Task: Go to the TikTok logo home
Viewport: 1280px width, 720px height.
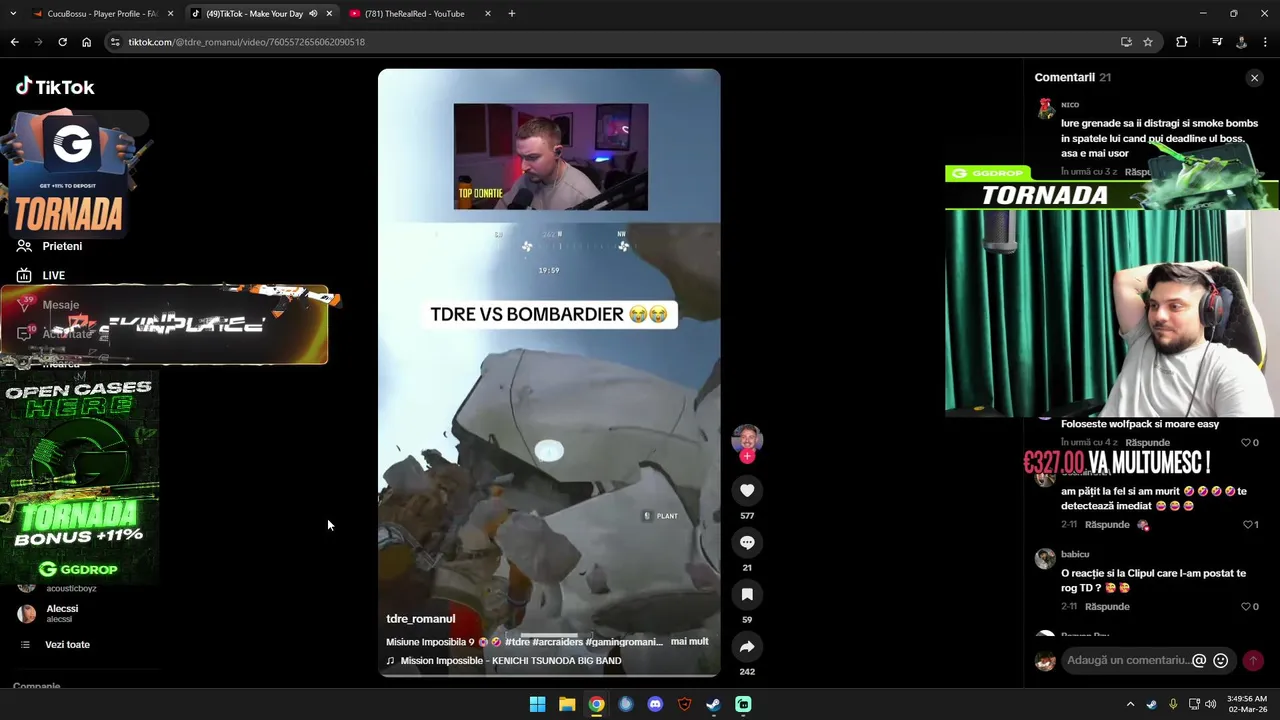Action: point(55,87)
